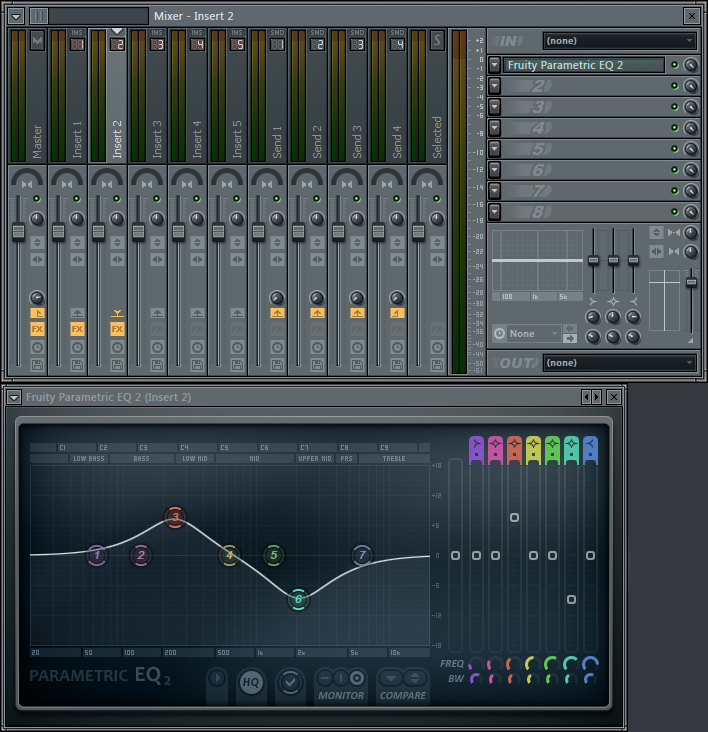The width and height of the screenshot is (708, 732).
Task: Toggle effect slot 8 enable LED
Action: [x=674, y=212]
